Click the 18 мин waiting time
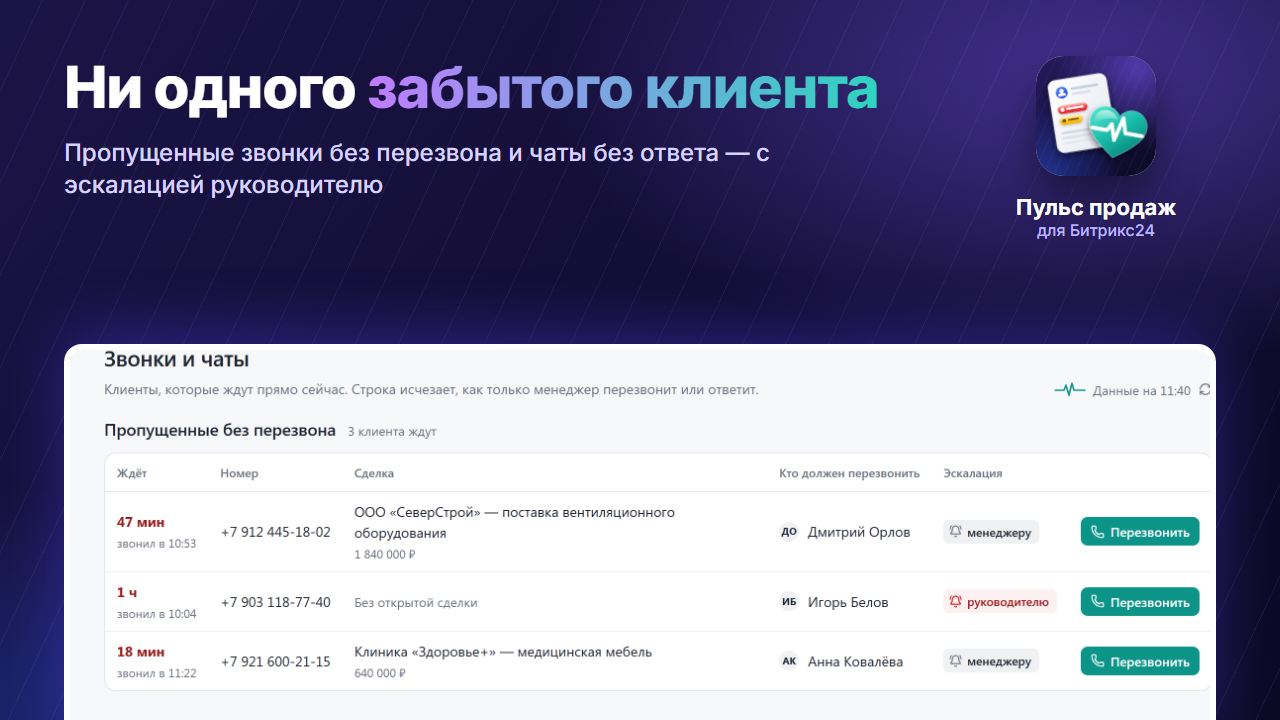 coord(141,652)
